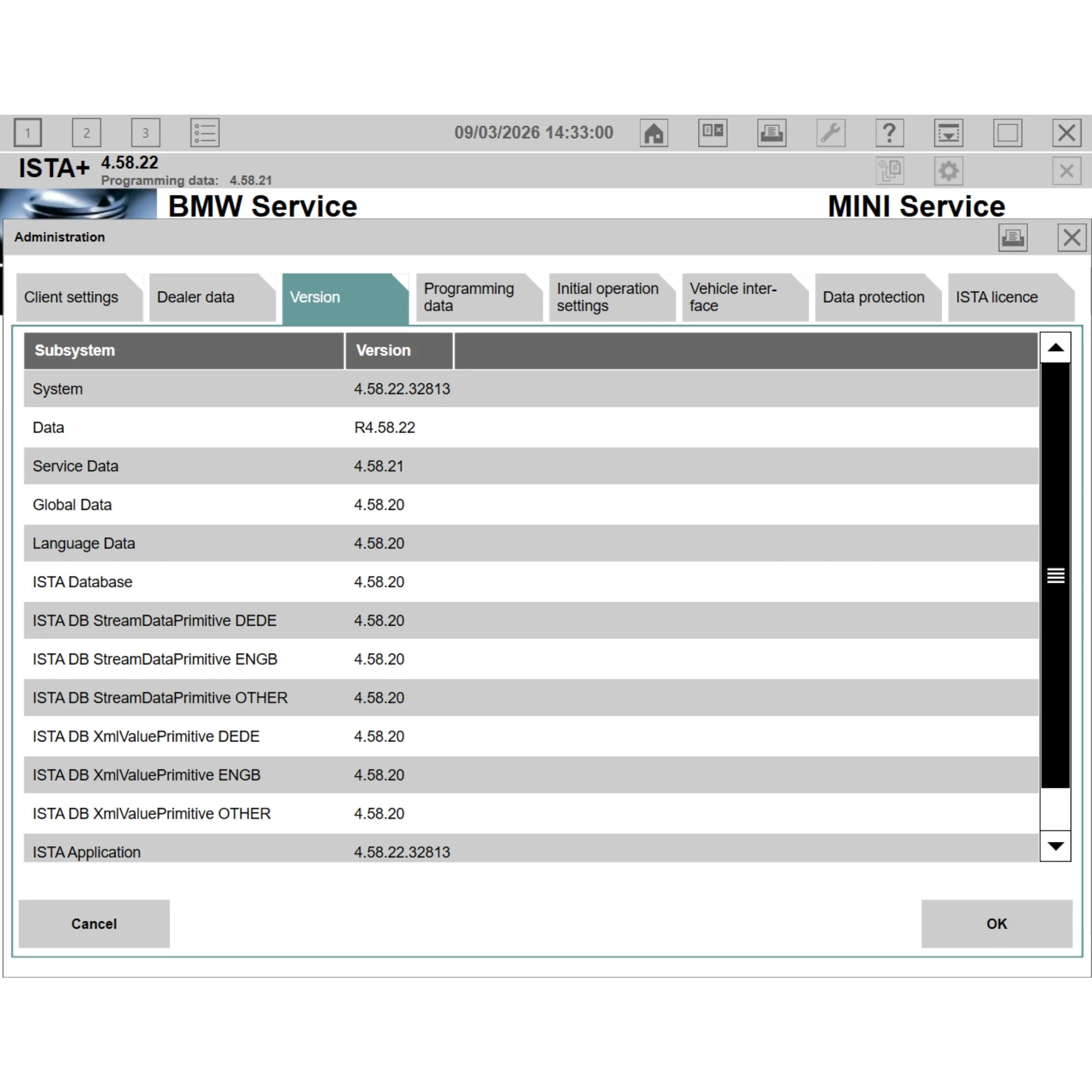Click the Cancel button
This screenshot has width=1092, height=1092.
94,924
